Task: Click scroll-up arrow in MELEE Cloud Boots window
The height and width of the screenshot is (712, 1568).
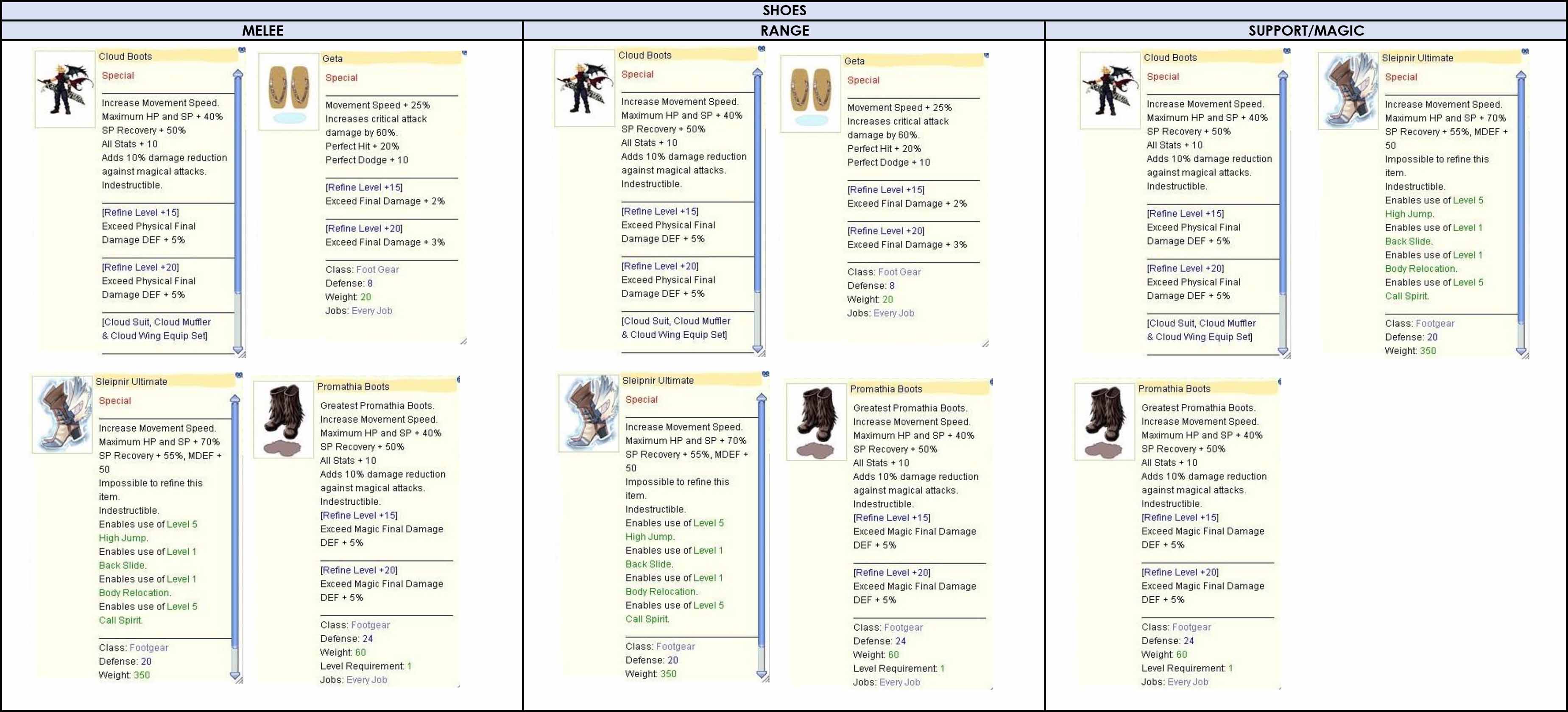Action: pos(238,74)
